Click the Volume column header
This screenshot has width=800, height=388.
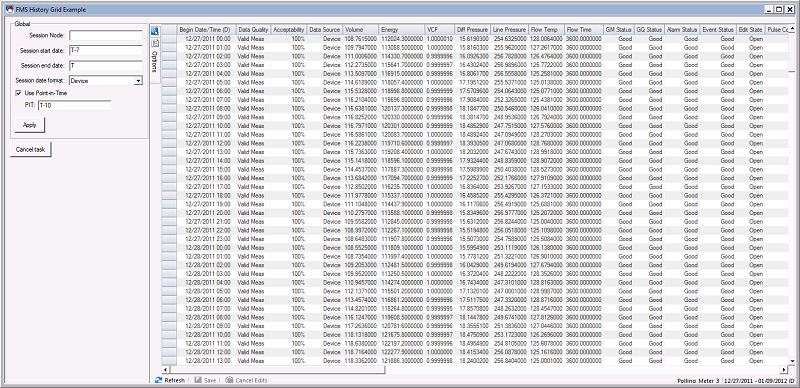(360, 30)
